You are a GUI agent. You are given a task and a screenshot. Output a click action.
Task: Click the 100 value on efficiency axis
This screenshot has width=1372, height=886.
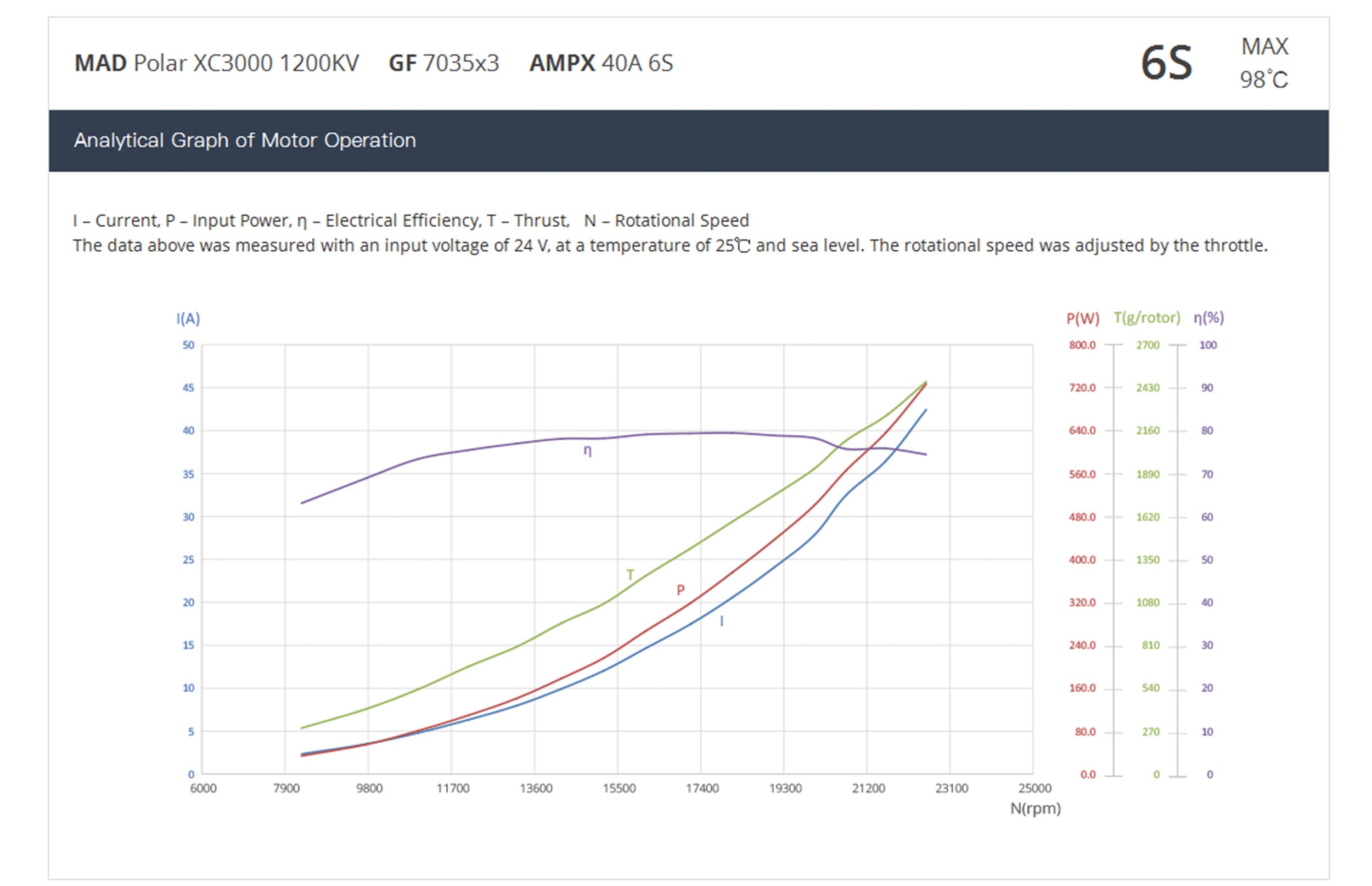[x=1207, y=345]
